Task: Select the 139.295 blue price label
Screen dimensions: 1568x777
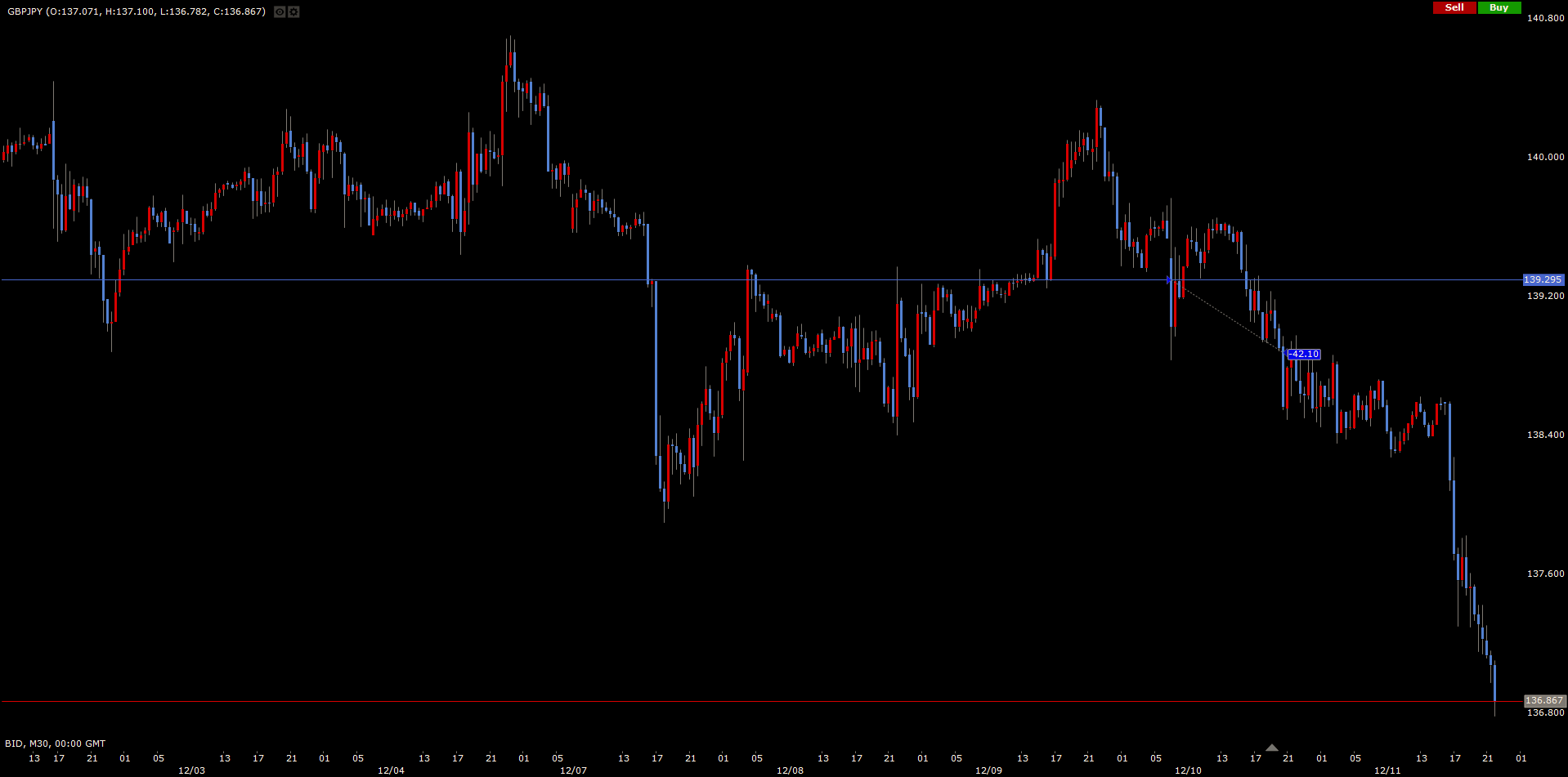Action: click(x=1543, y=280)
